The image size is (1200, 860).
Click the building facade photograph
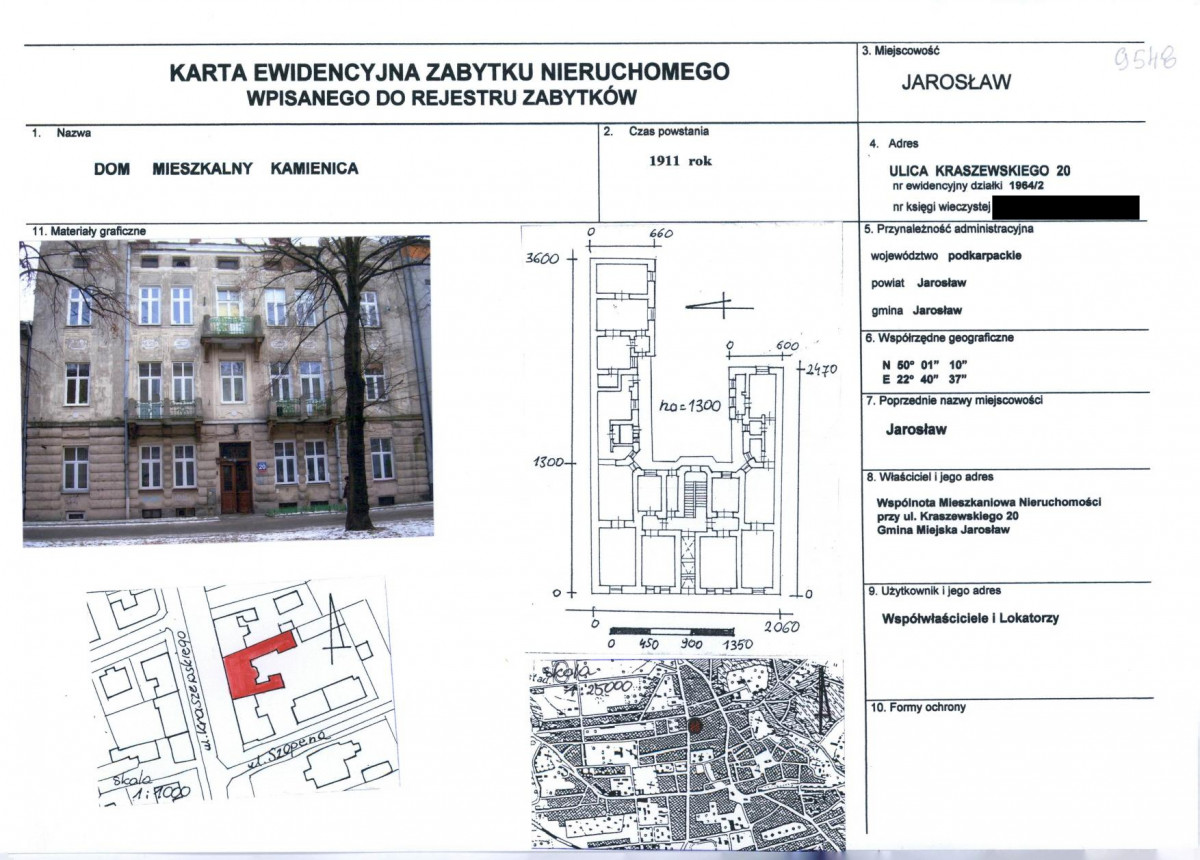pyautogui.click(x=227, y=390)
